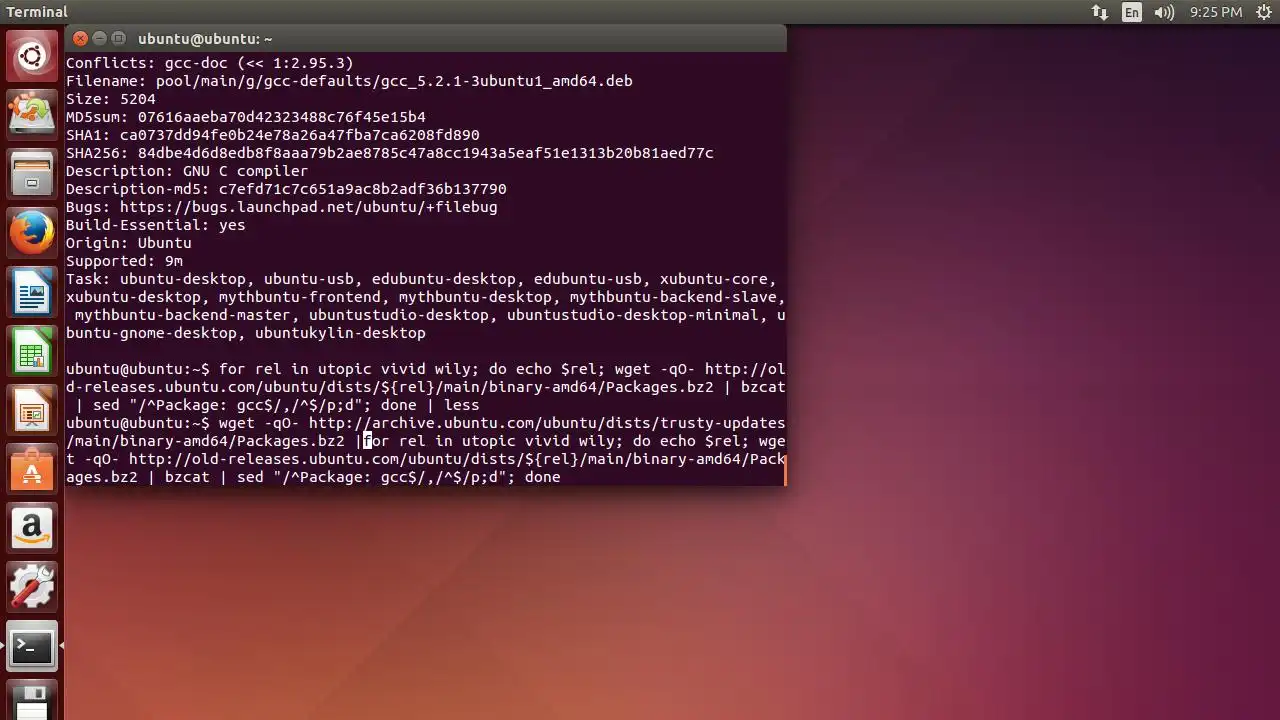Click the Launchpad filebug URL text

point(309,207)
